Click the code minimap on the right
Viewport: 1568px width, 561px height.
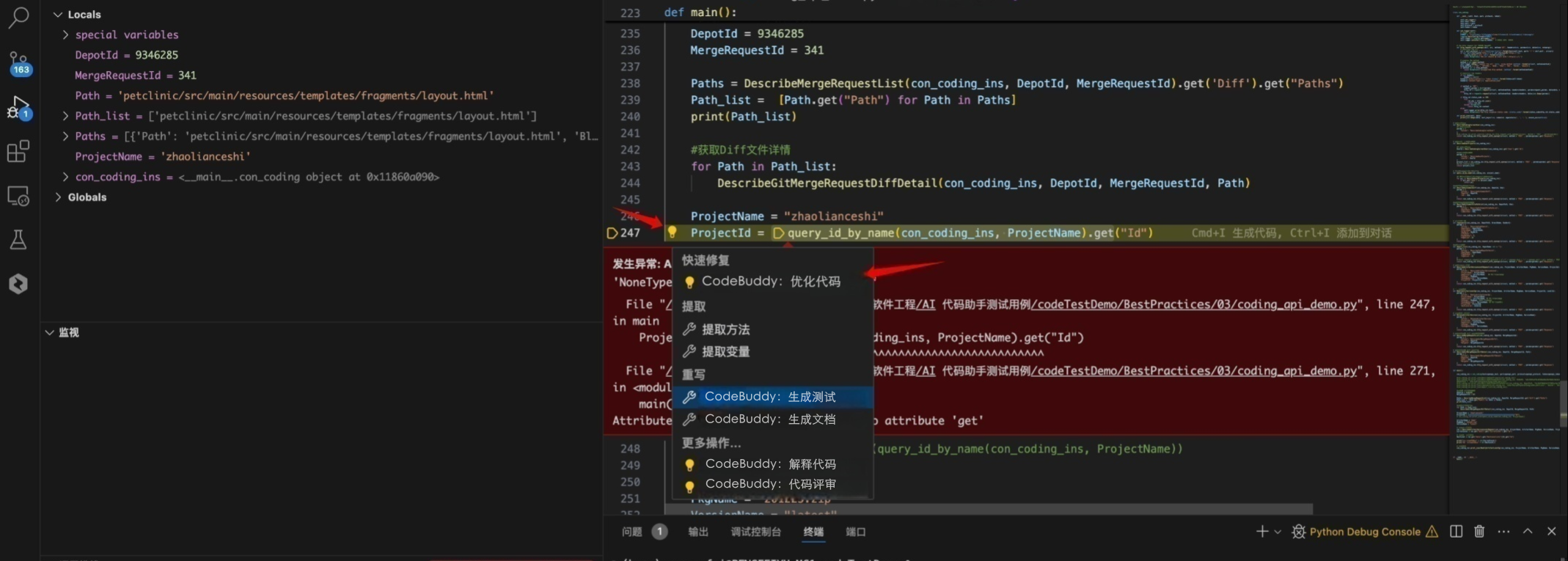(1503, 220)
